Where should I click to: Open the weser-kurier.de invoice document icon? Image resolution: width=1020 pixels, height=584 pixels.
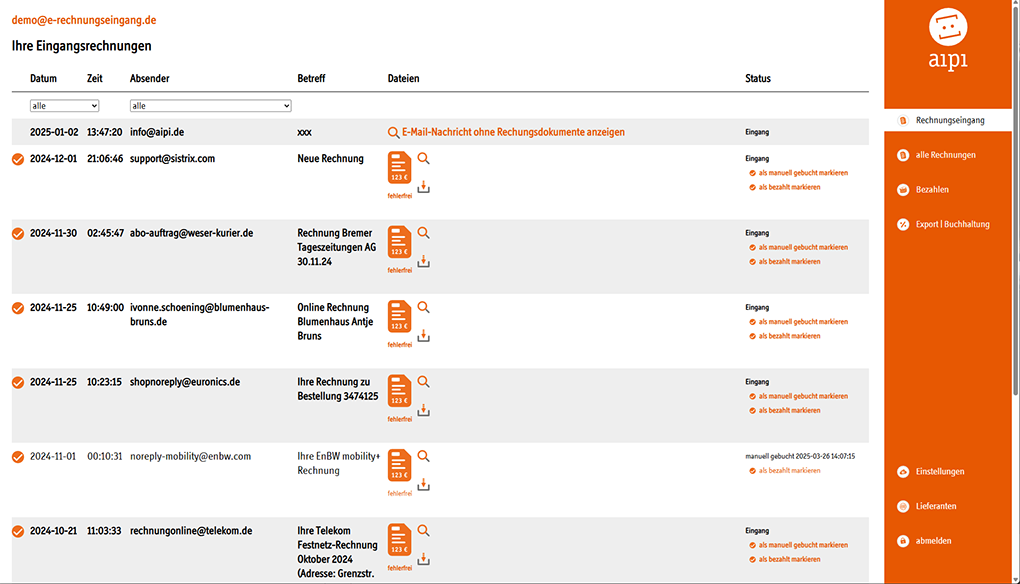pyautogui.click(x=399, y=242)
